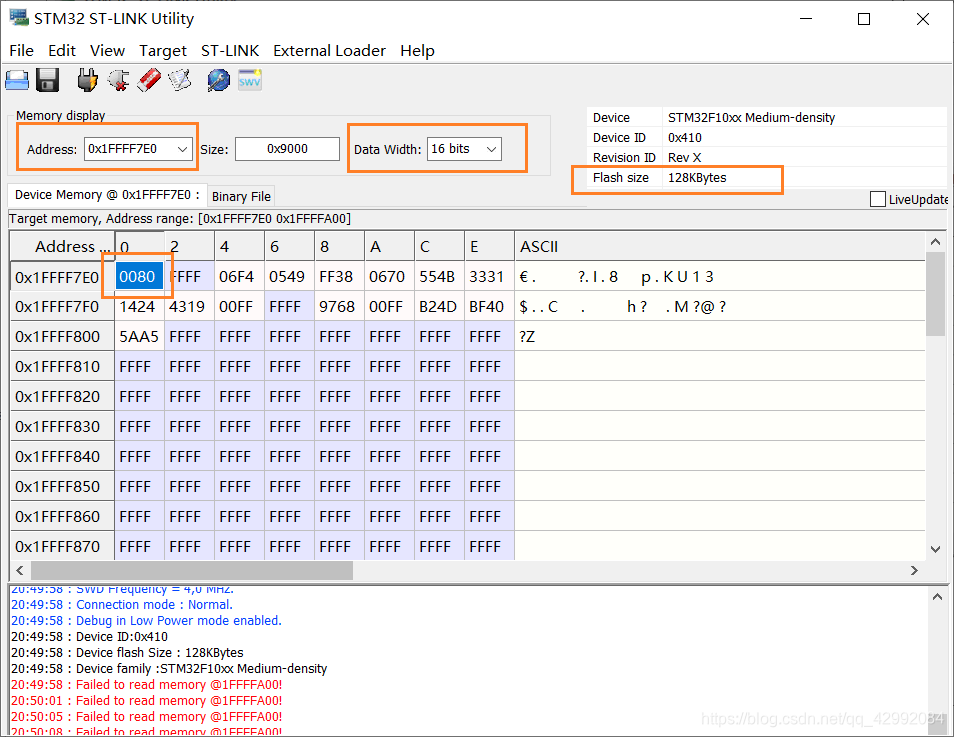Click log line Device flash Size : 128KBytes
The width and height of the screenshot is (954, 737).
click(x=127, y=652)
